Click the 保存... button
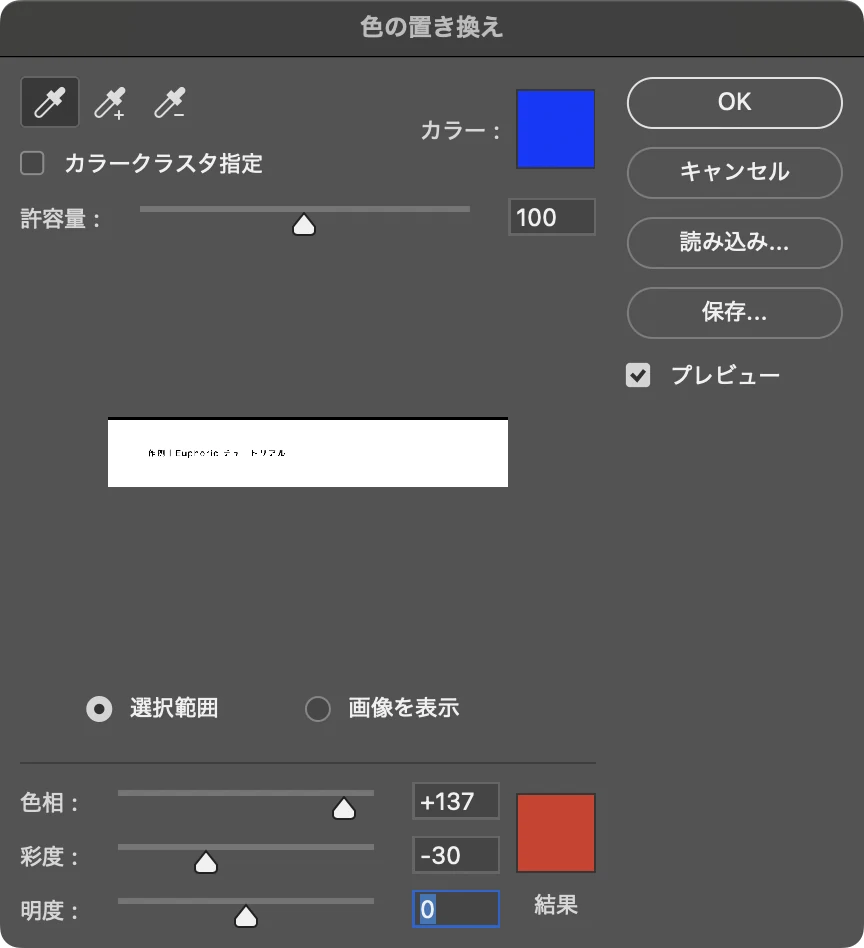The height and width of the screenshot is (948, 864). [x=735, y=313]
